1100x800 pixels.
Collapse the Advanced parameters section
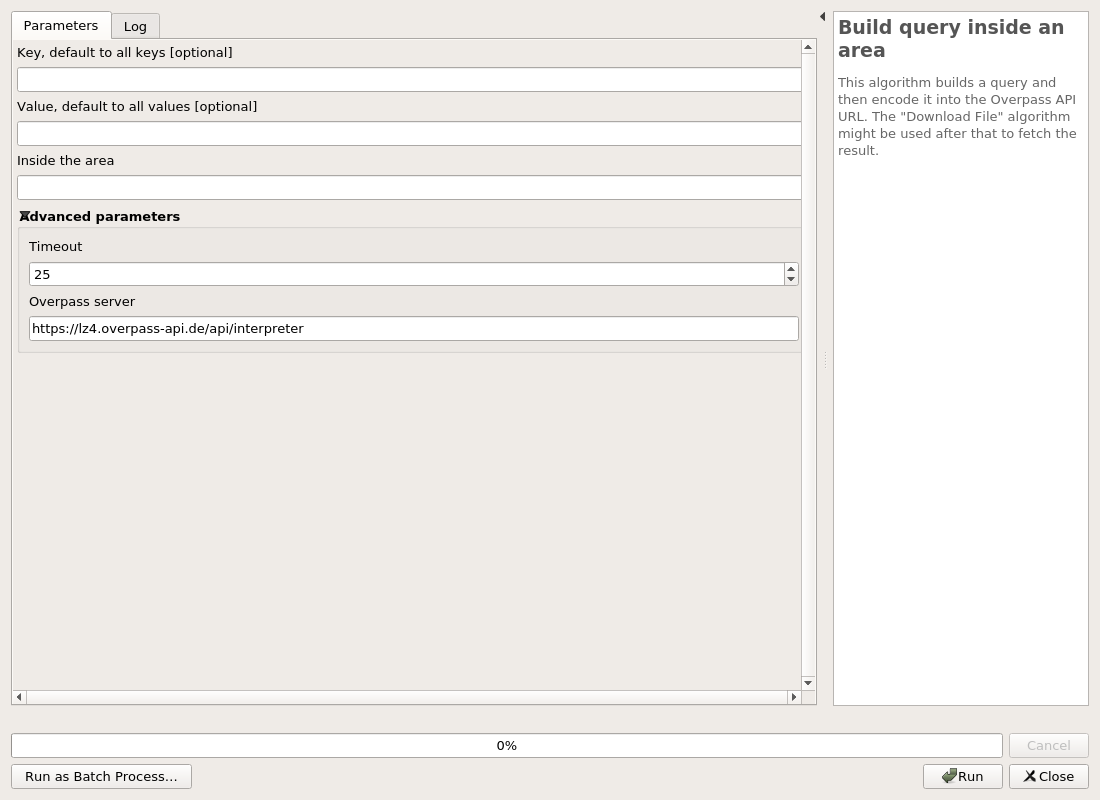[x=23, y=216]
